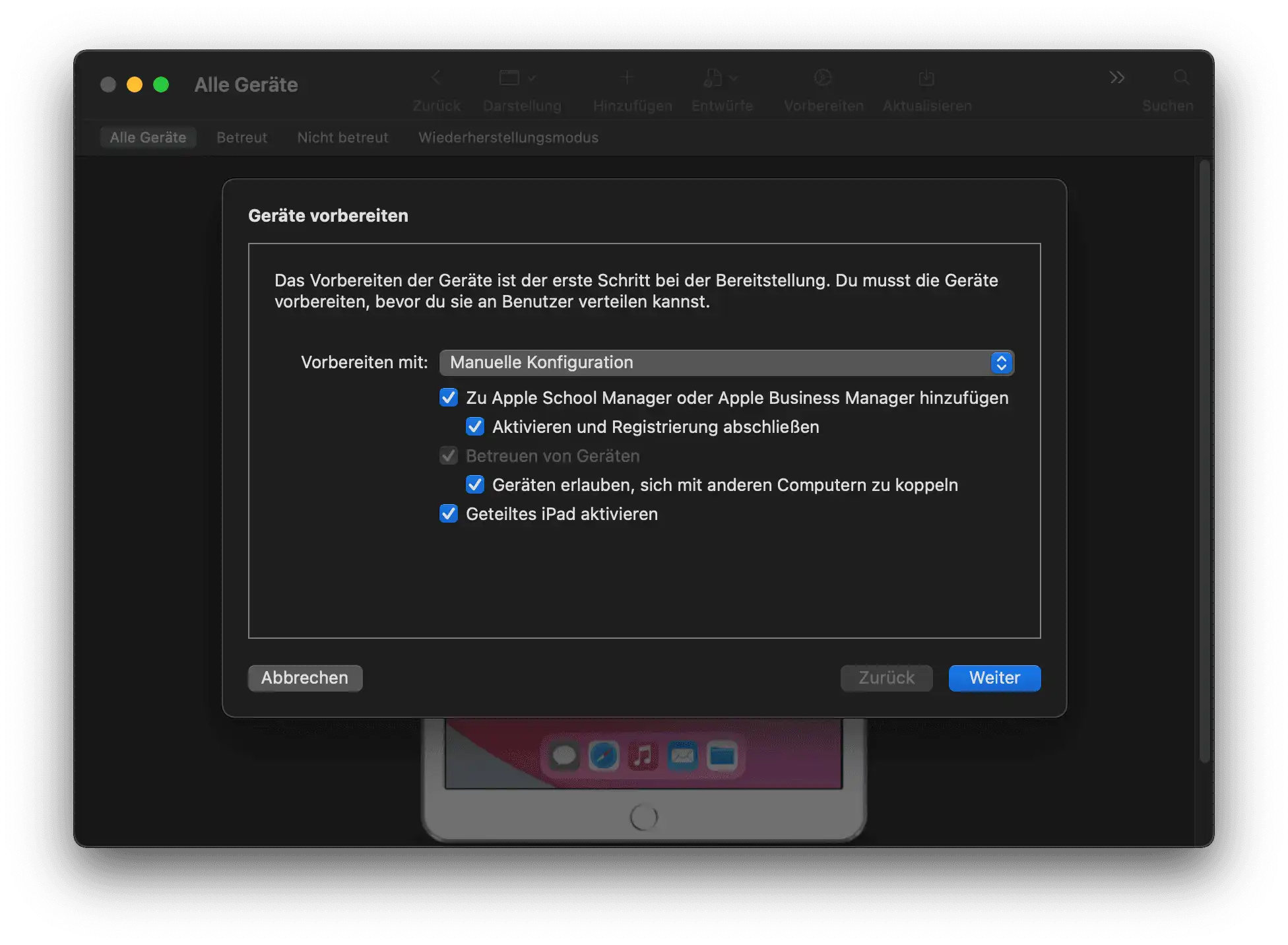The height and width of the screenshot is (945, 1288).
Task: Click the Hinzufügen plus icon
Action: click(x=627, y=78)
